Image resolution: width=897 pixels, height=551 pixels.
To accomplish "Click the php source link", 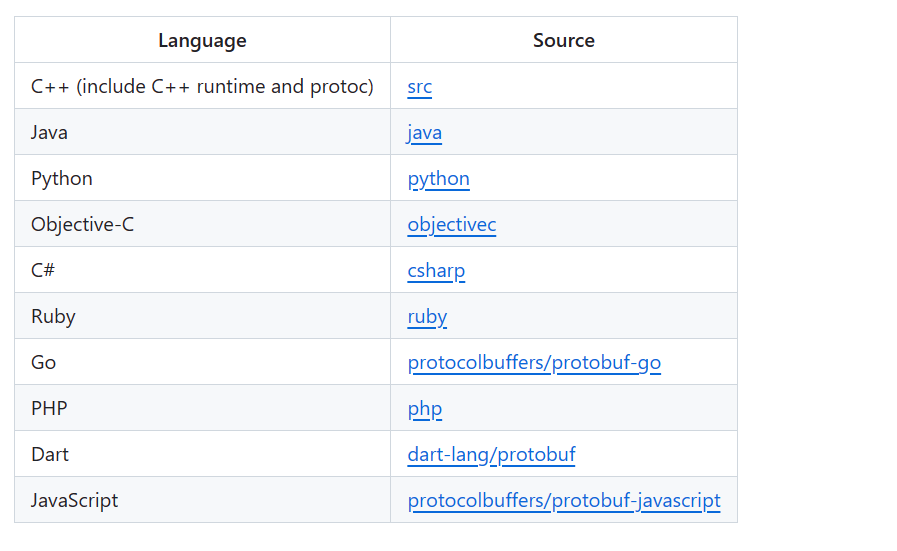I will [x=424, y=409].
